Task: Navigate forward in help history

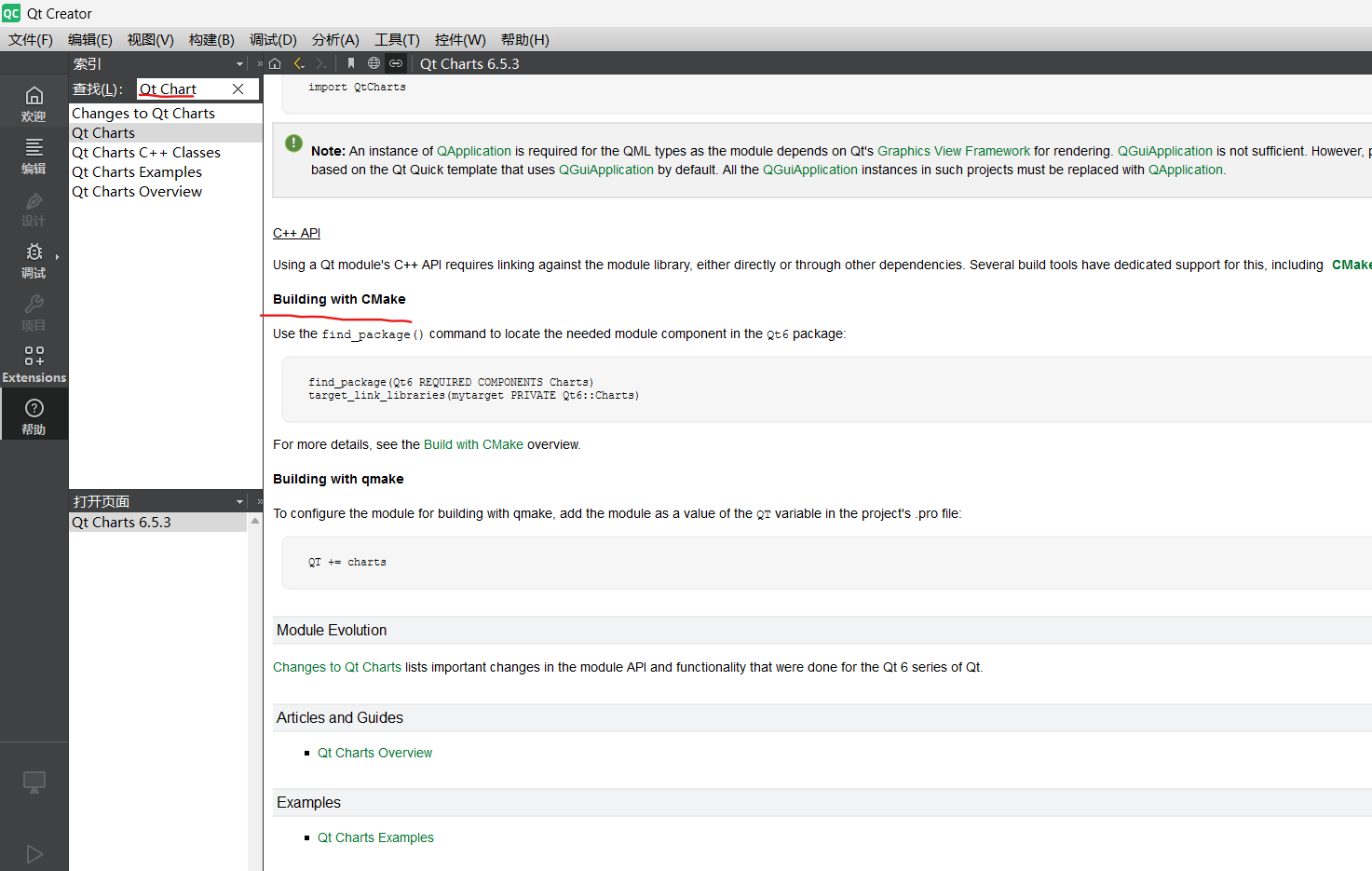Action: [321, 63]
